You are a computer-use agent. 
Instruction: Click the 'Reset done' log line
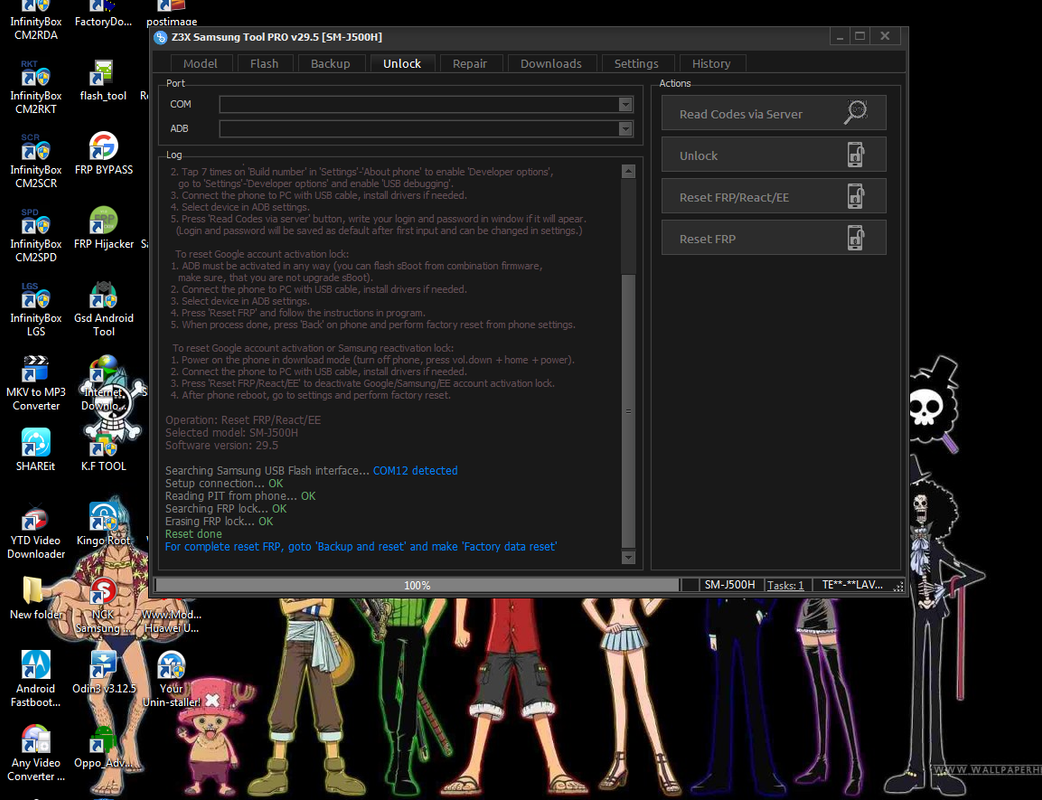(x=193, y=534)
